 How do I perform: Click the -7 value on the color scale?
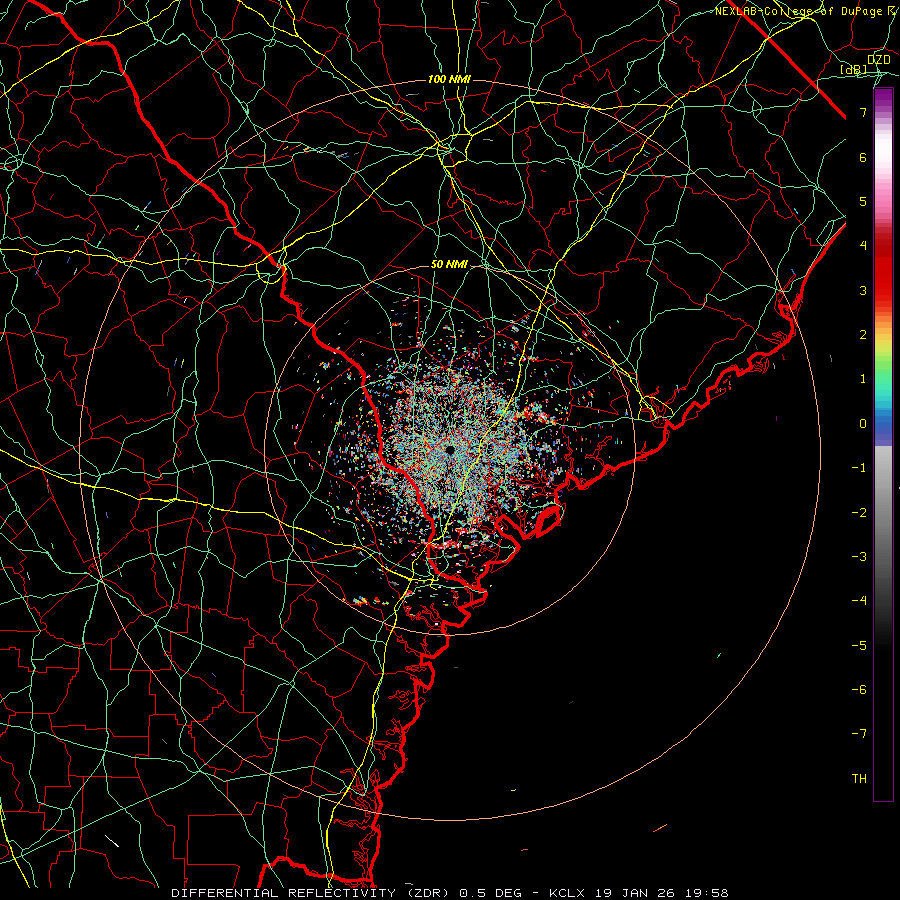pos(859,734)
